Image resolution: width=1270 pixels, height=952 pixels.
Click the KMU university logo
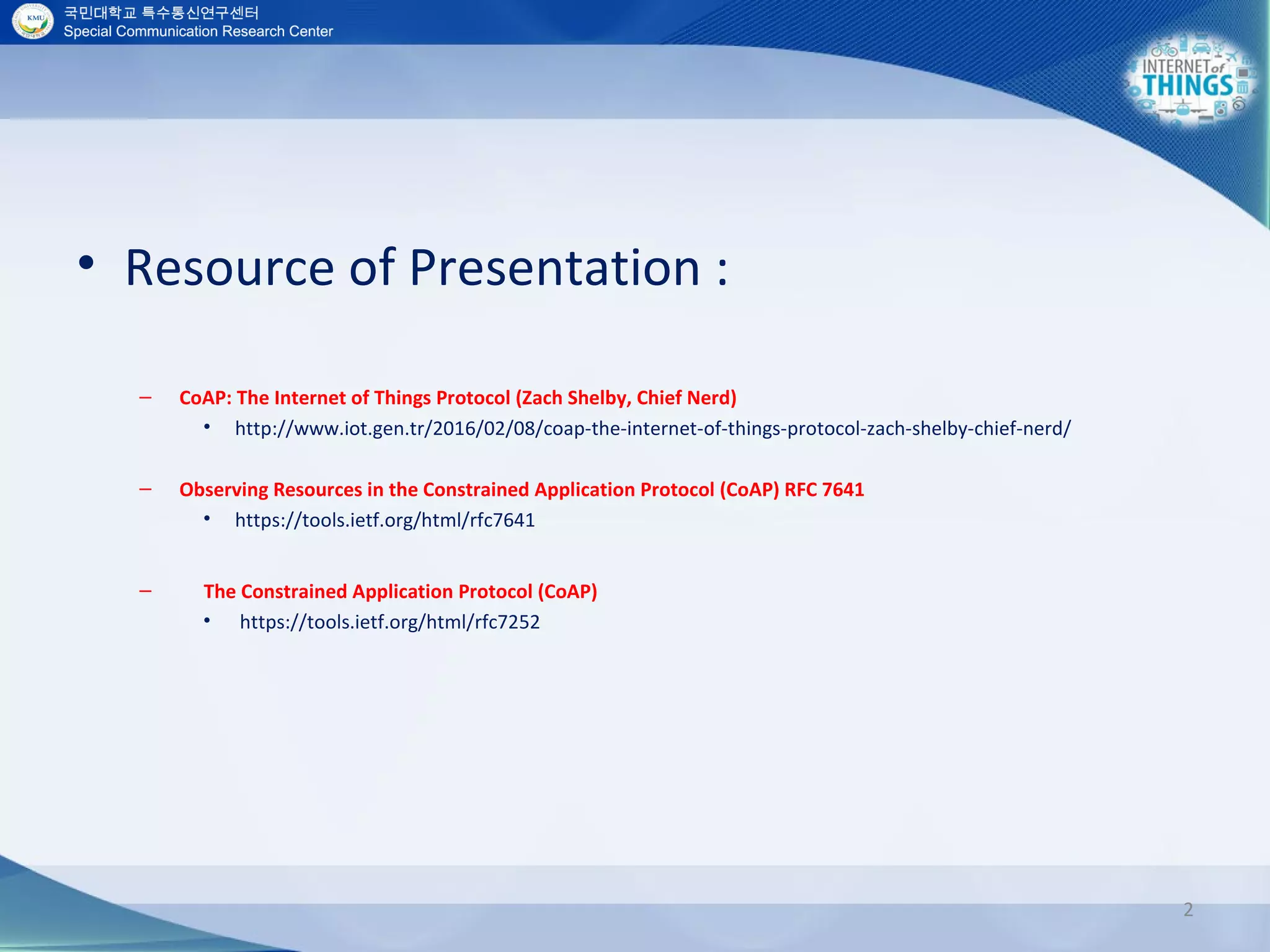tap(33, 21)
